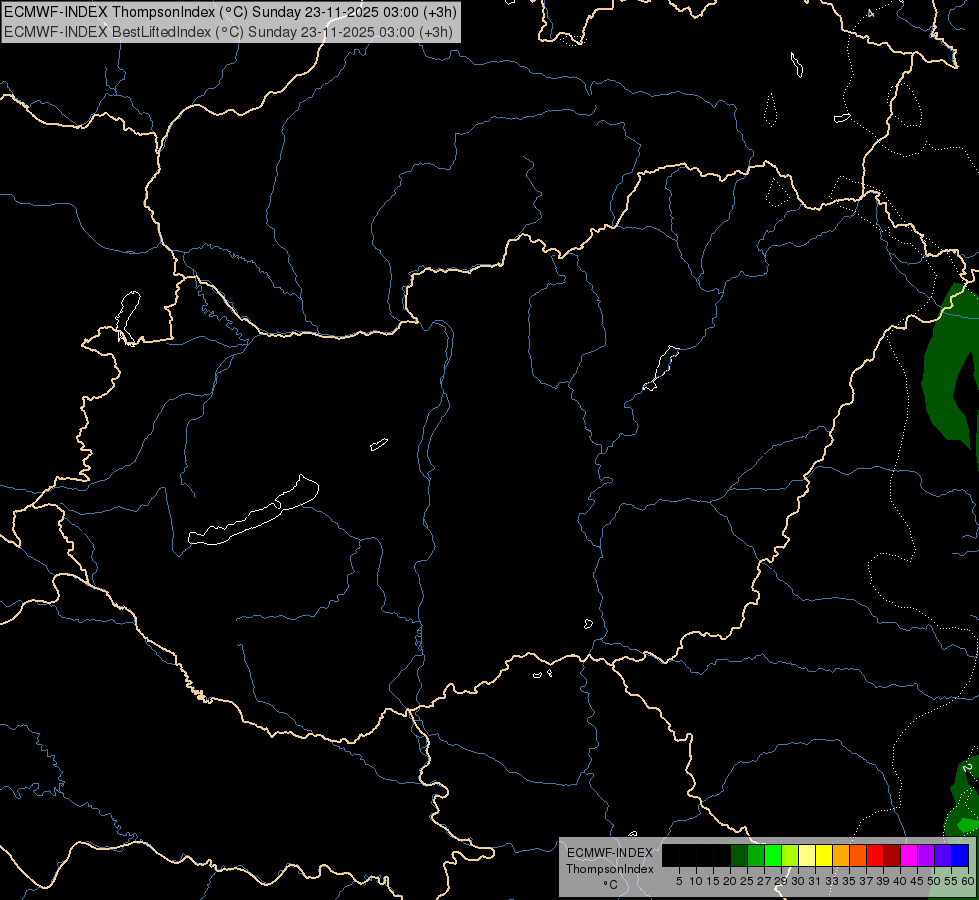The image size is (979, 900).
Task: Select the dark green 20–25 legend swatch
Action: 739,856
